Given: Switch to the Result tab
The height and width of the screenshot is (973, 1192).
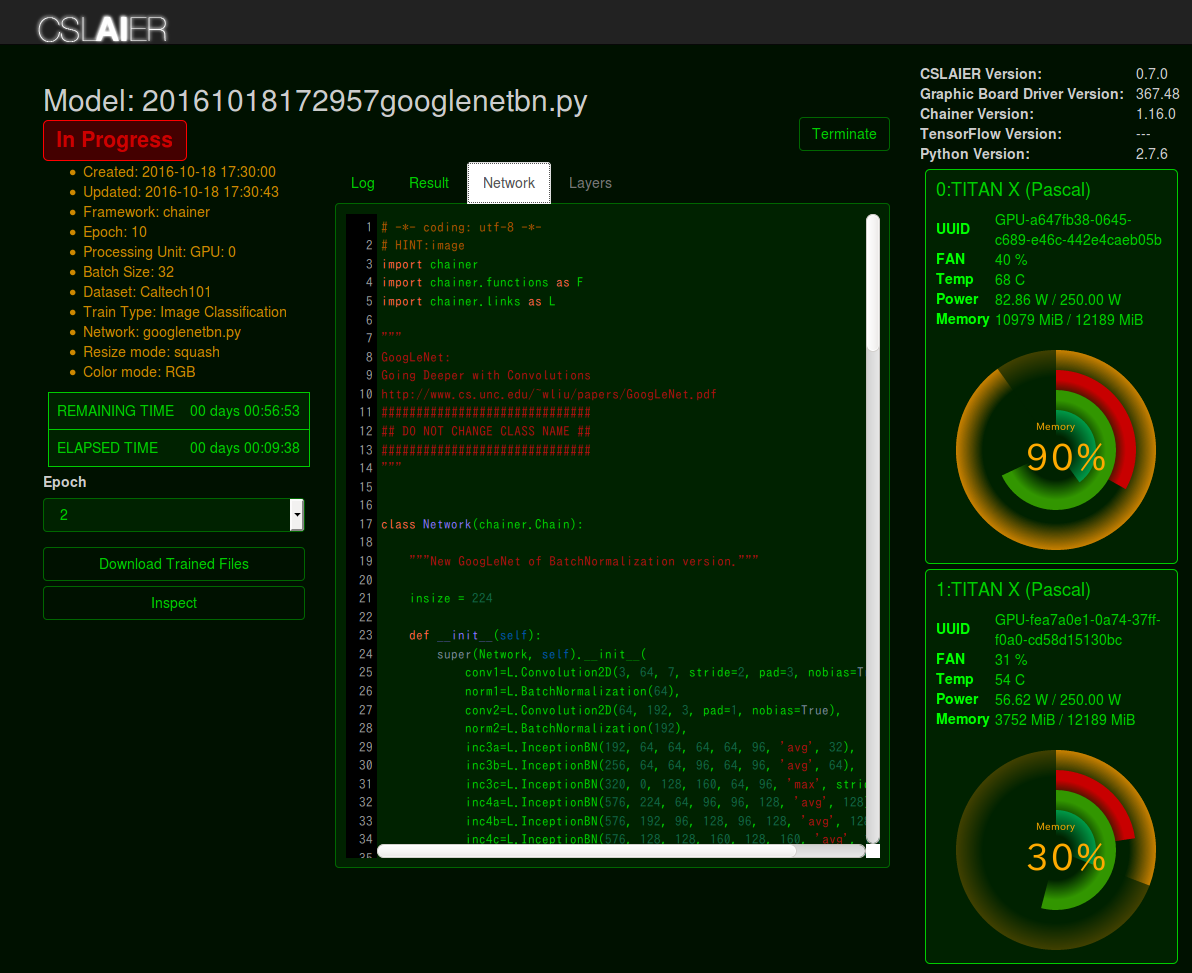Looking at the screenshot, I should (429, 183).
